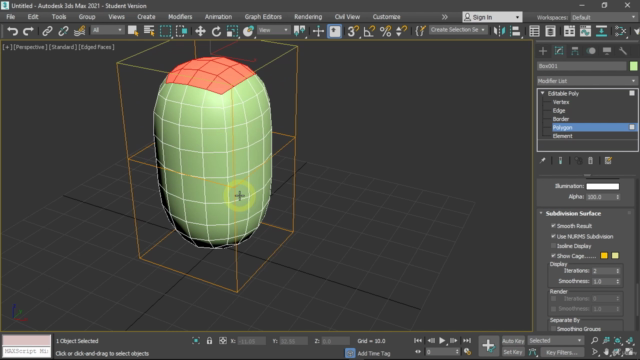Viewport: 640px width, 360px height.
Task: Activate the Select and Rotate tool
Action: [216, 31]
